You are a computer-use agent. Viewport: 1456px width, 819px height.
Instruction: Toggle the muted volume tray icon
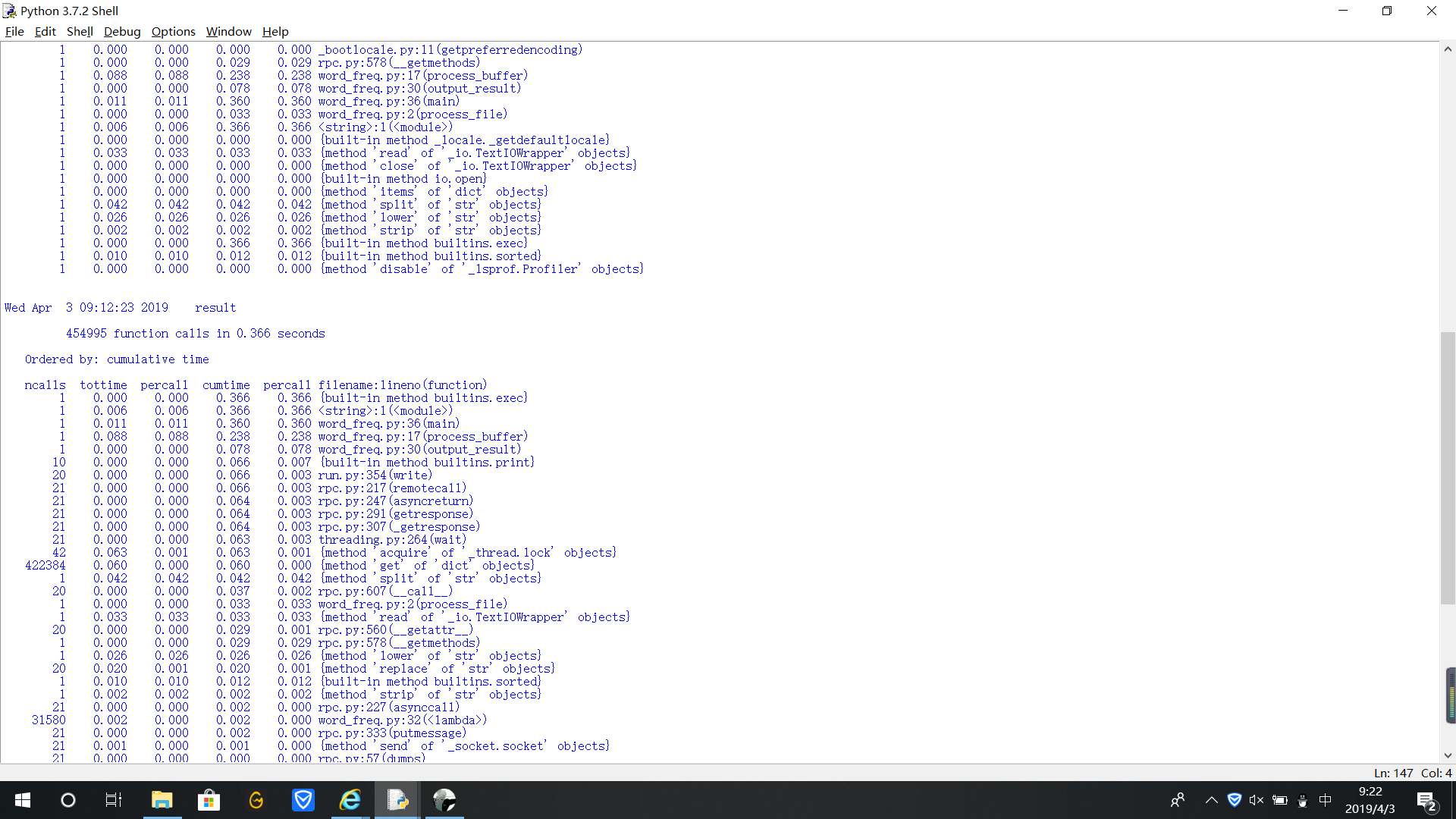[x=1257, y=800]
